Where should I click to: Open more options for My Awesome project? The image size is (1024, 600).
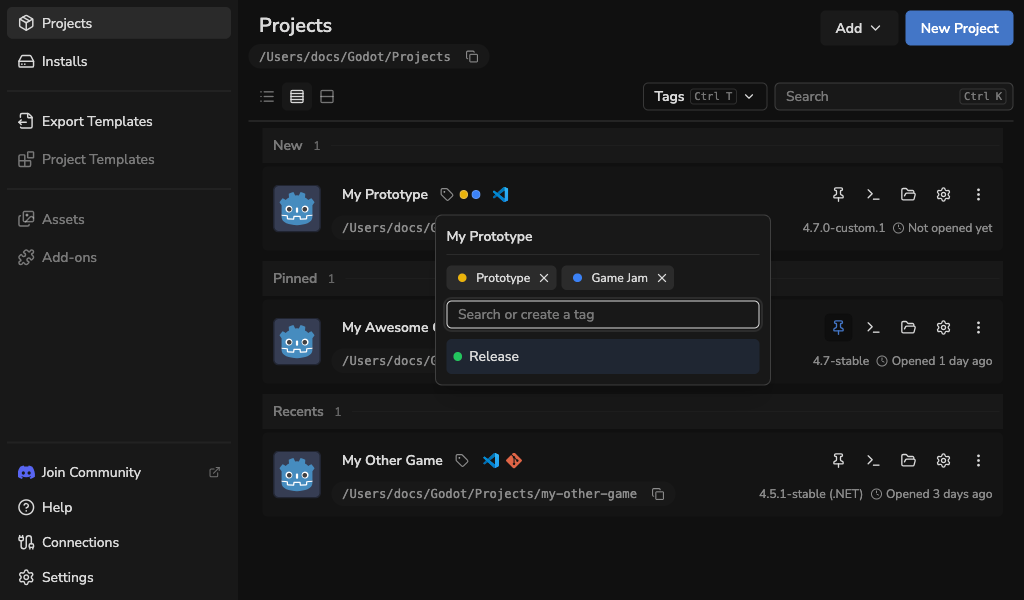[x=978, y=328]
